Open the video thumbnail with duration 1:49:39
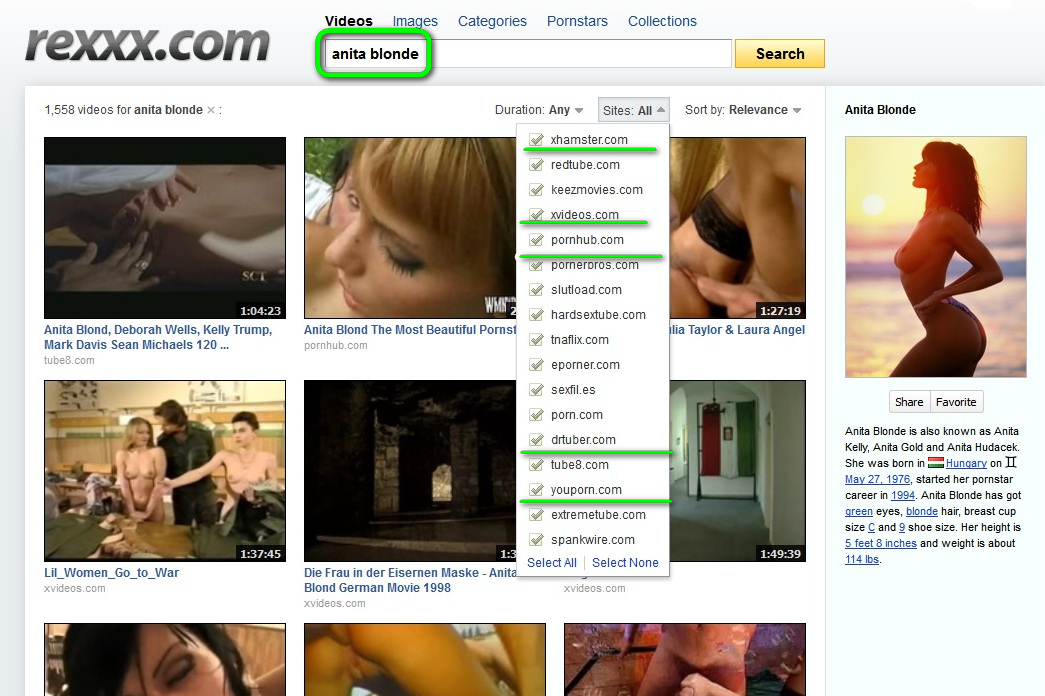 pyautogui.click(x=738, y=471)
